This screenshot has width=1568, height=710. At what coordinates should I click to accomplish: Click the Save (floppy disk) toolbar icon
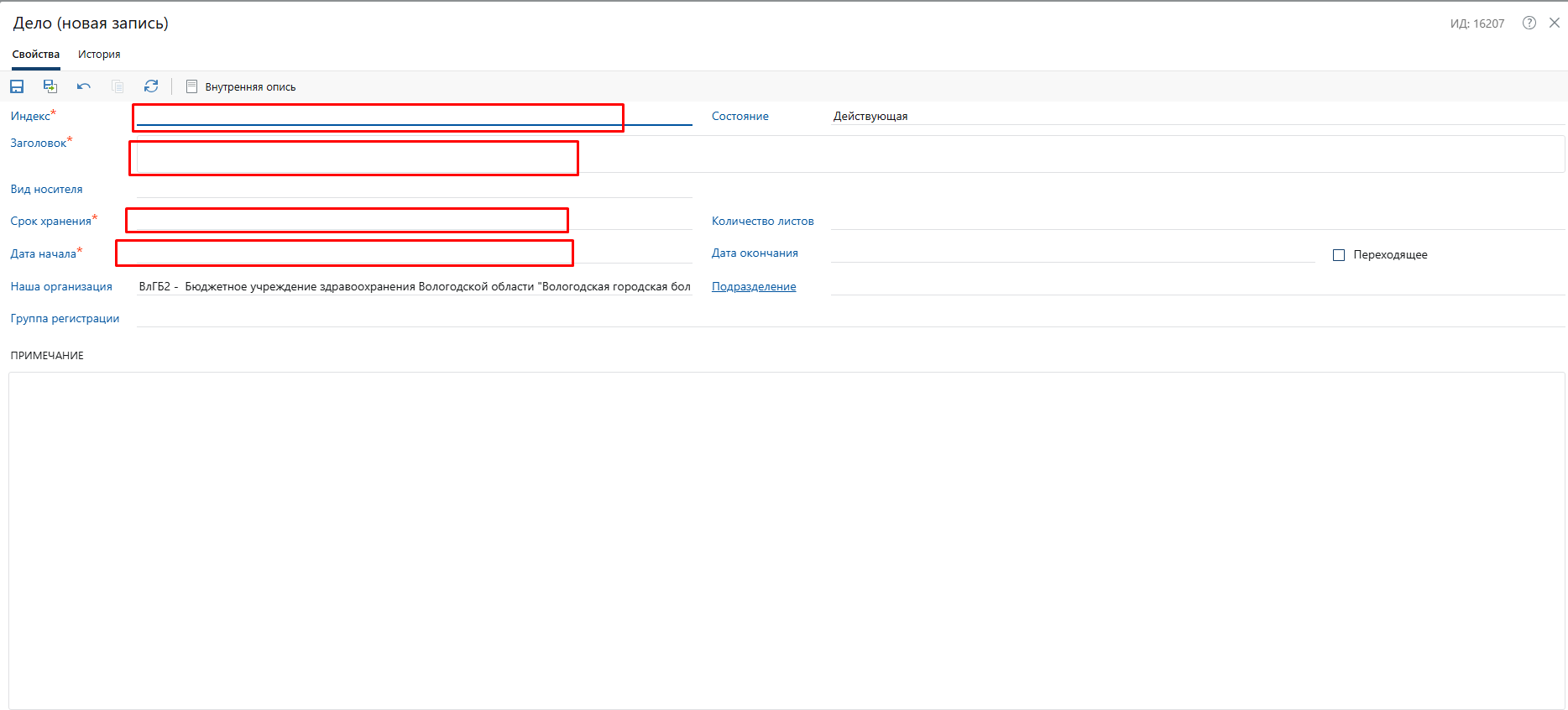coord(17,86)
